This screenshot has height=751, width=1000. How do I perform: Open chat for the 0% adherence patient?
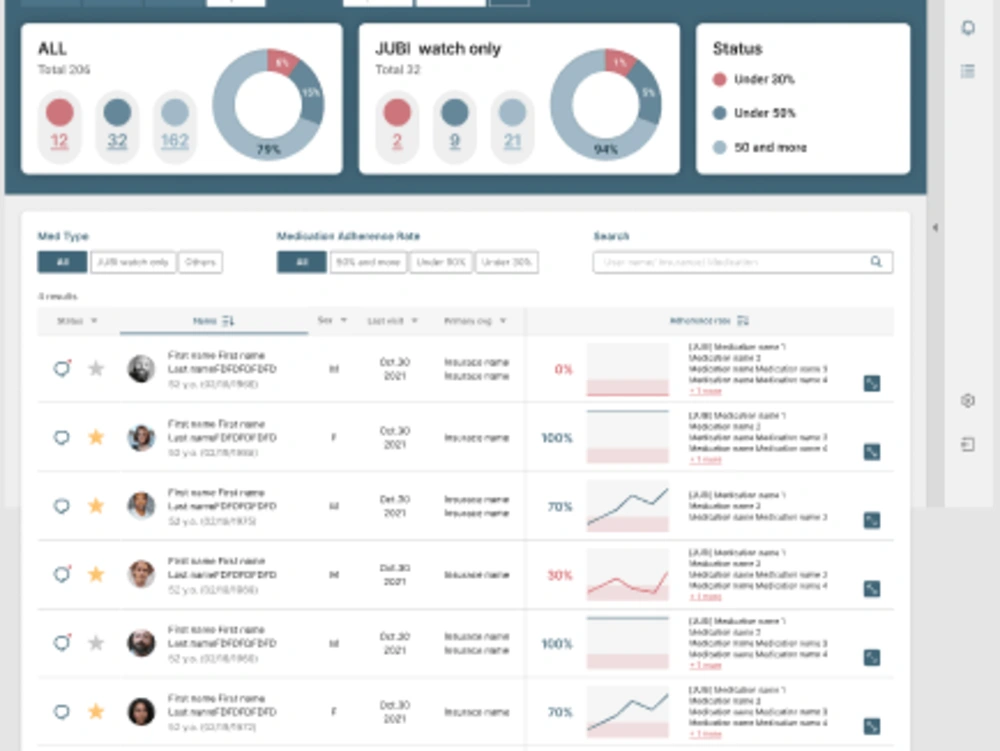62,368
